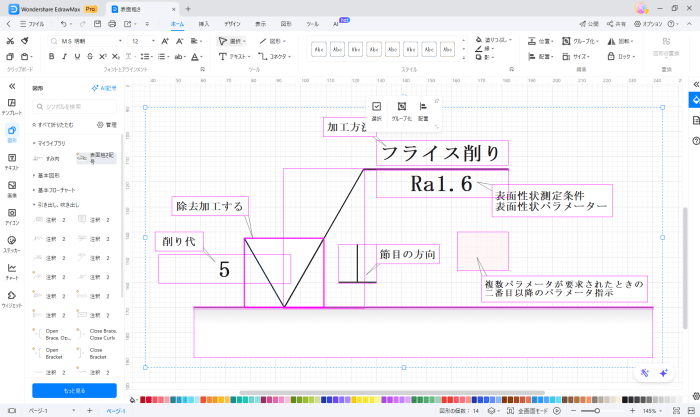700x417 pixels.
Task: Click the 共有 button
Action: 616,24
